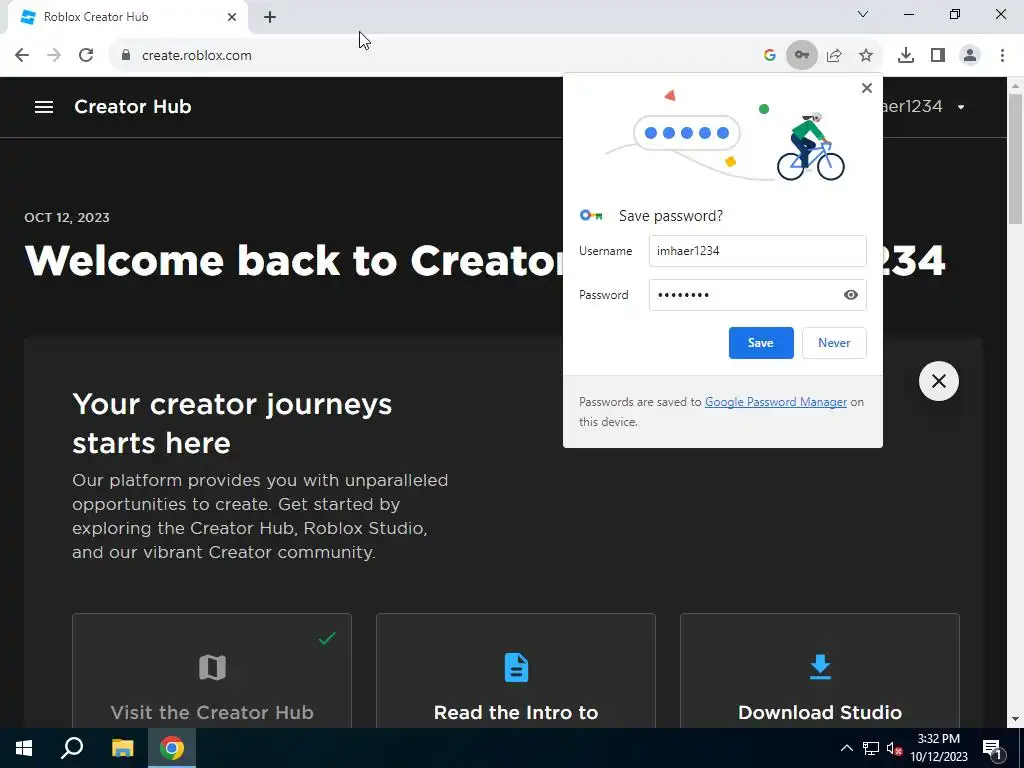Viewport: 1024px width, 768px height.
Task: Open the Google Password Manager link
Action: click(776, 402)
